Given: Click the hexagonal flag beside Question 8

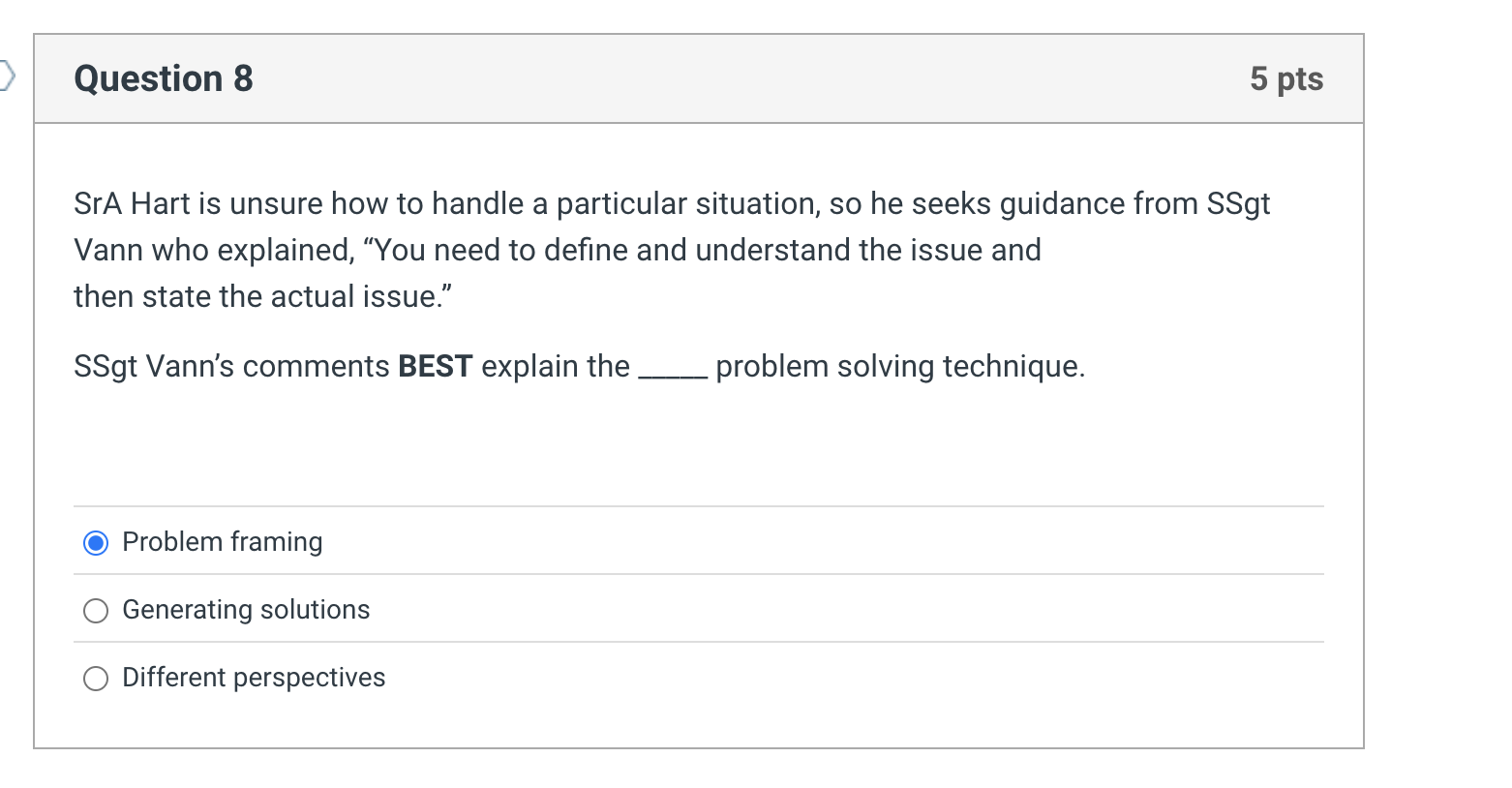Looking at the screenshot, I should [7, 74].
